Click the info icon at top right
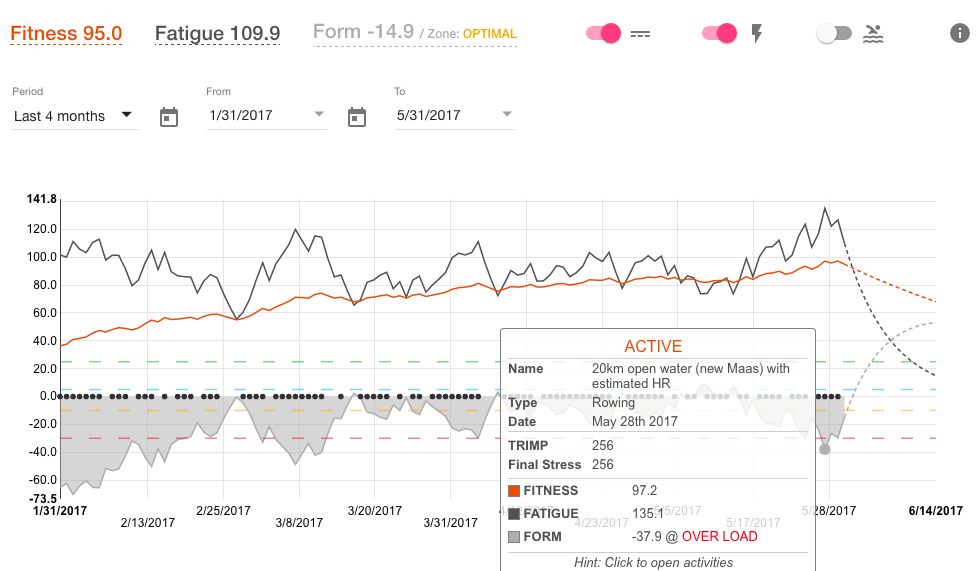The image size is (978, 571). (x=958, y=33)
